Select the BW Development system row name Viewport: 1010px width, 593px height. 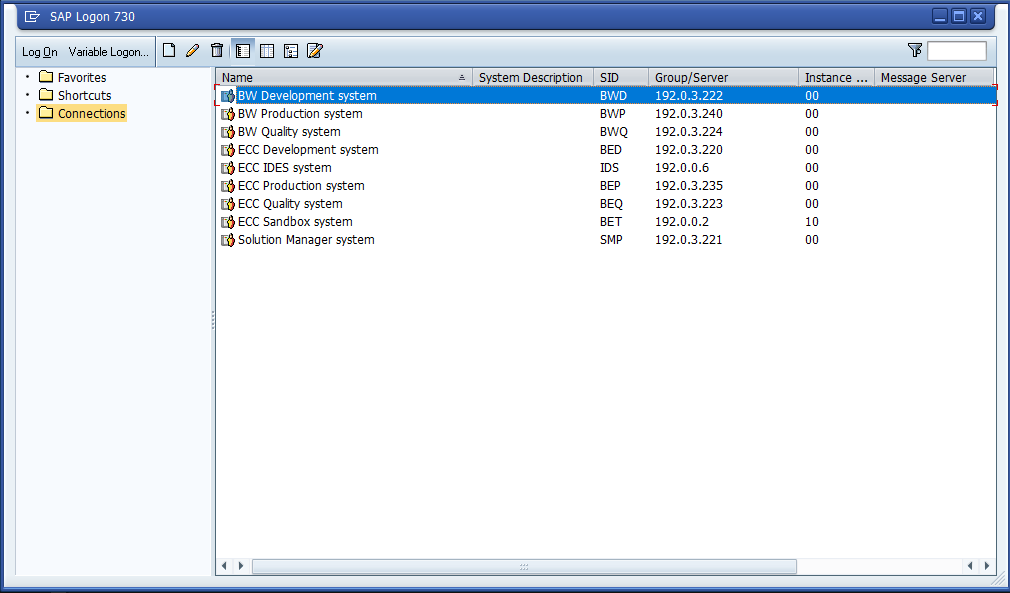[307, 95]
